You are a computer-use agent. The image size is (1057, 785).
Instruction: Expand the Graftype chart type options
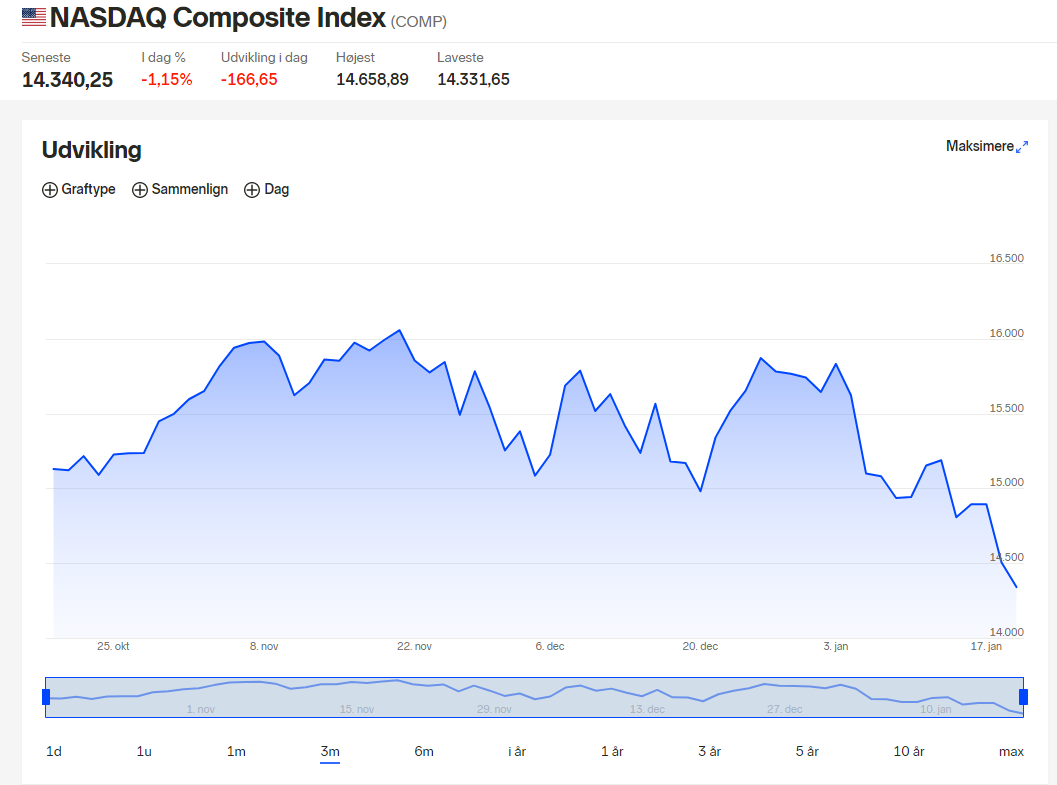point(79,189)
